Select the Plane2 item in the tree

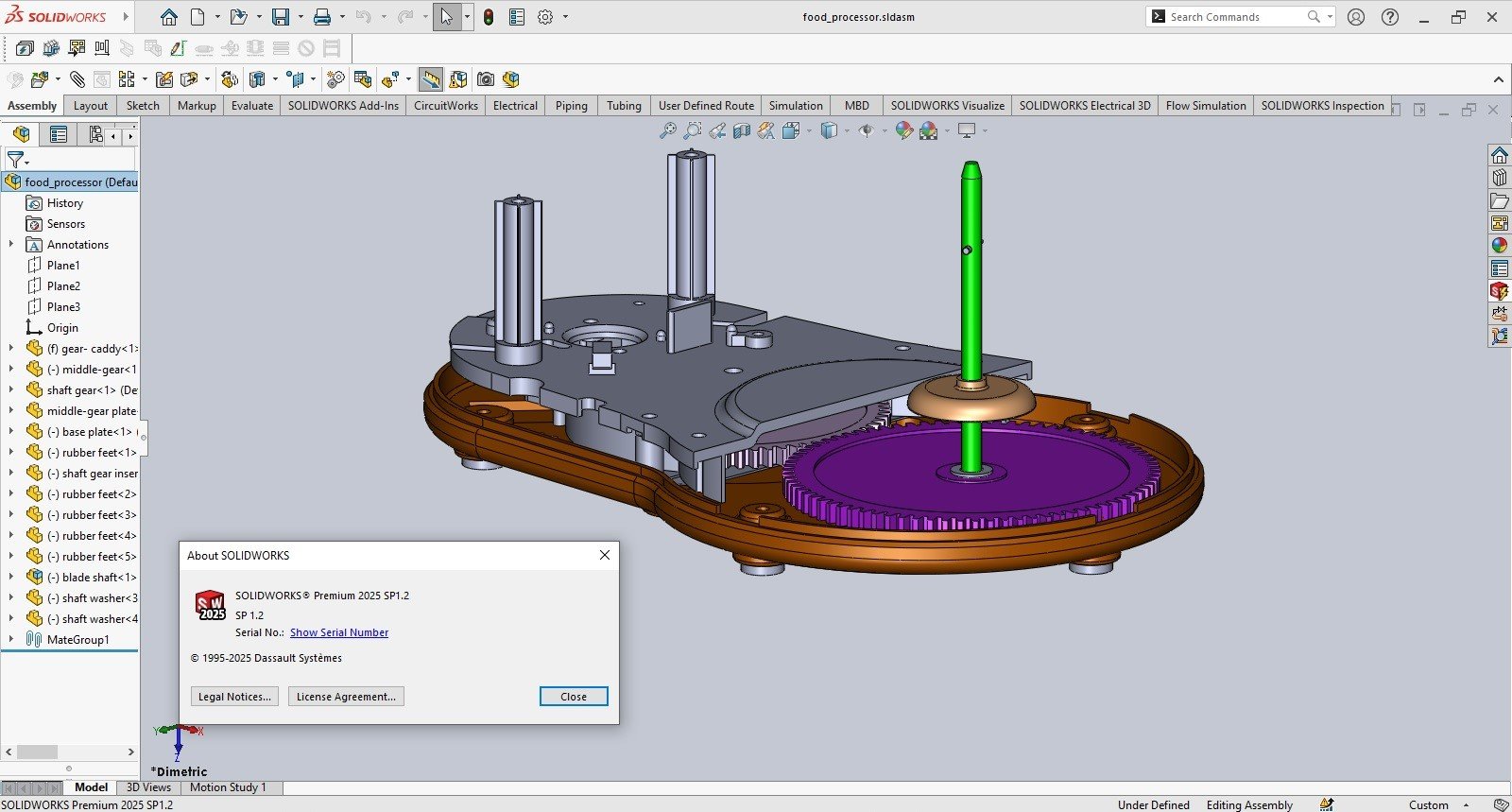[x=63, y=285]
